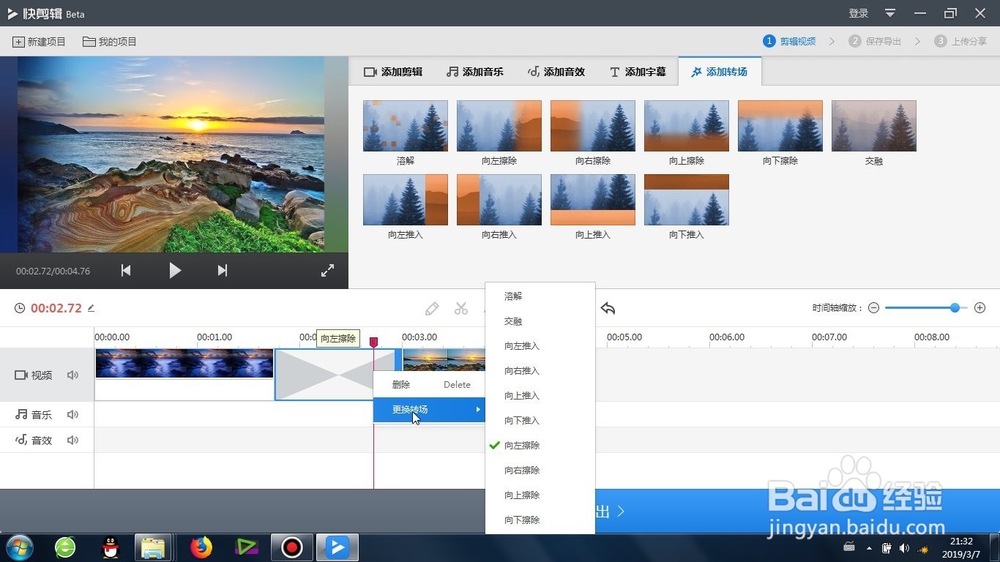The image size is (1000, 562).
Task: Go to step 1 剪辑视频
Action: click(x=790, y=41)
